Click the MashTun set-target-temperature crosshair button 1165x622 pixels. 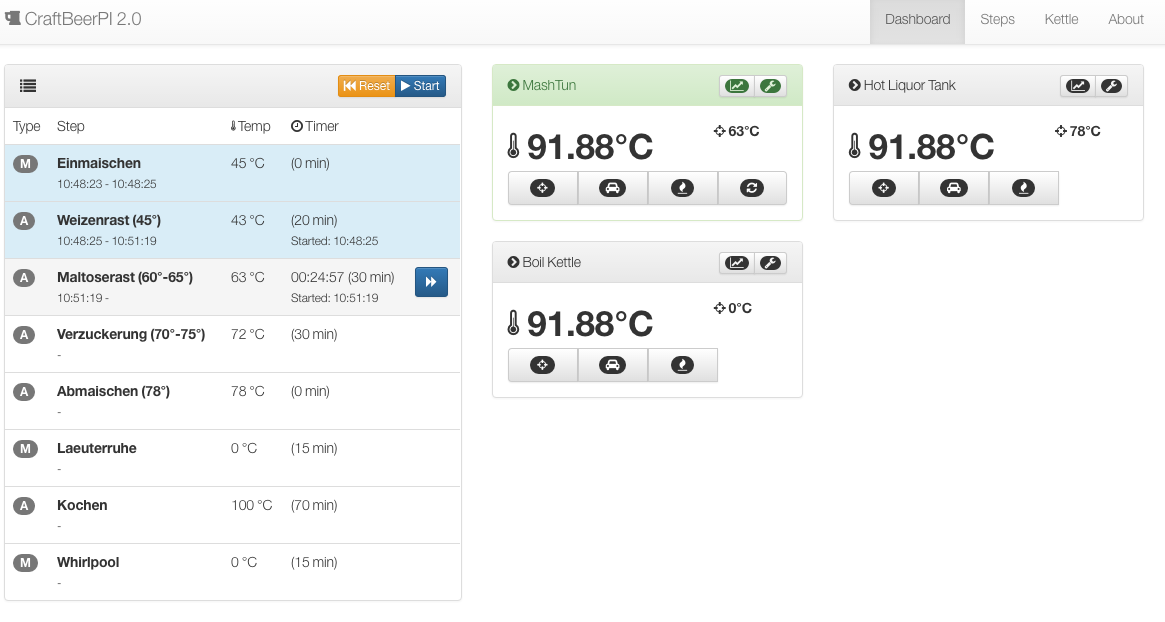[x=542, y=188]
